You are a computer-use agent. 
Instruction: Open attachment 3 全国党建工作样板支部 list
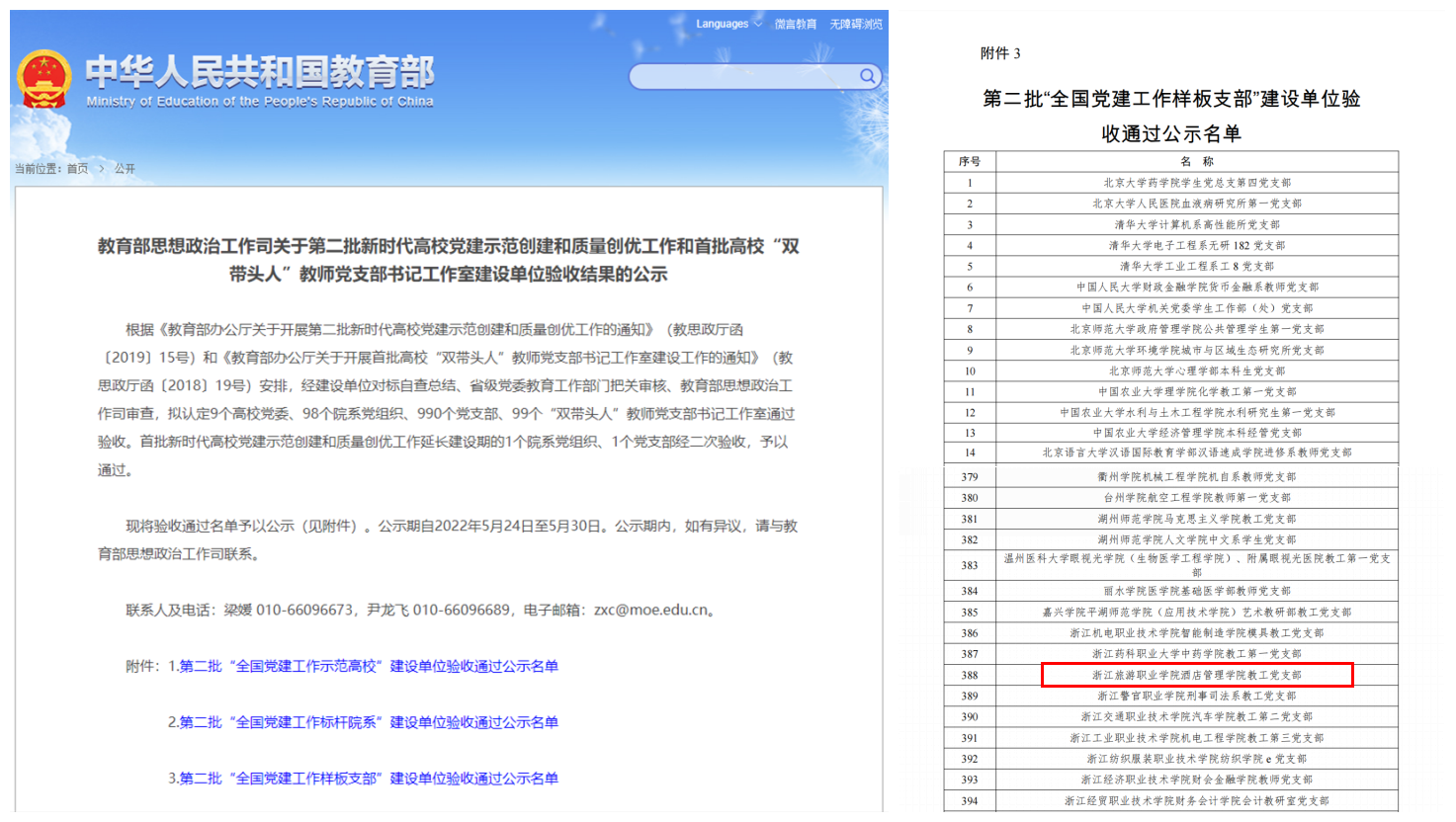click(x=369, y=779)
